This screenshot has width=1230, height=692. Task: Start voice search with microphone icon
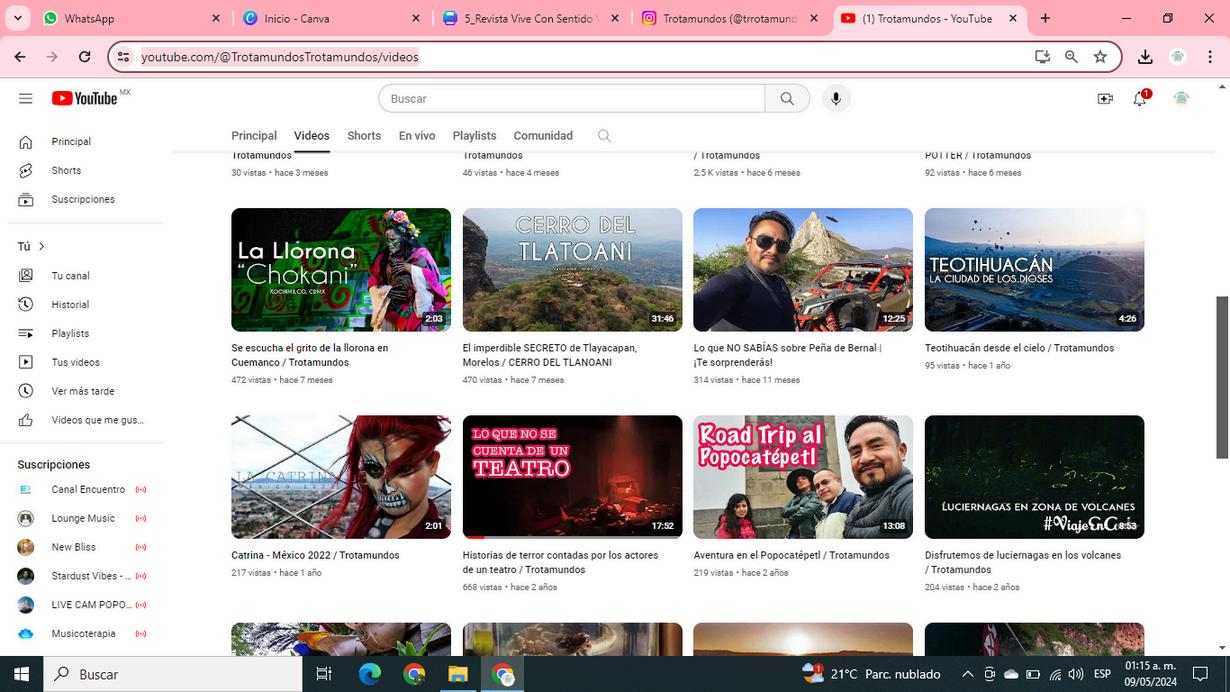pos(836,98)
